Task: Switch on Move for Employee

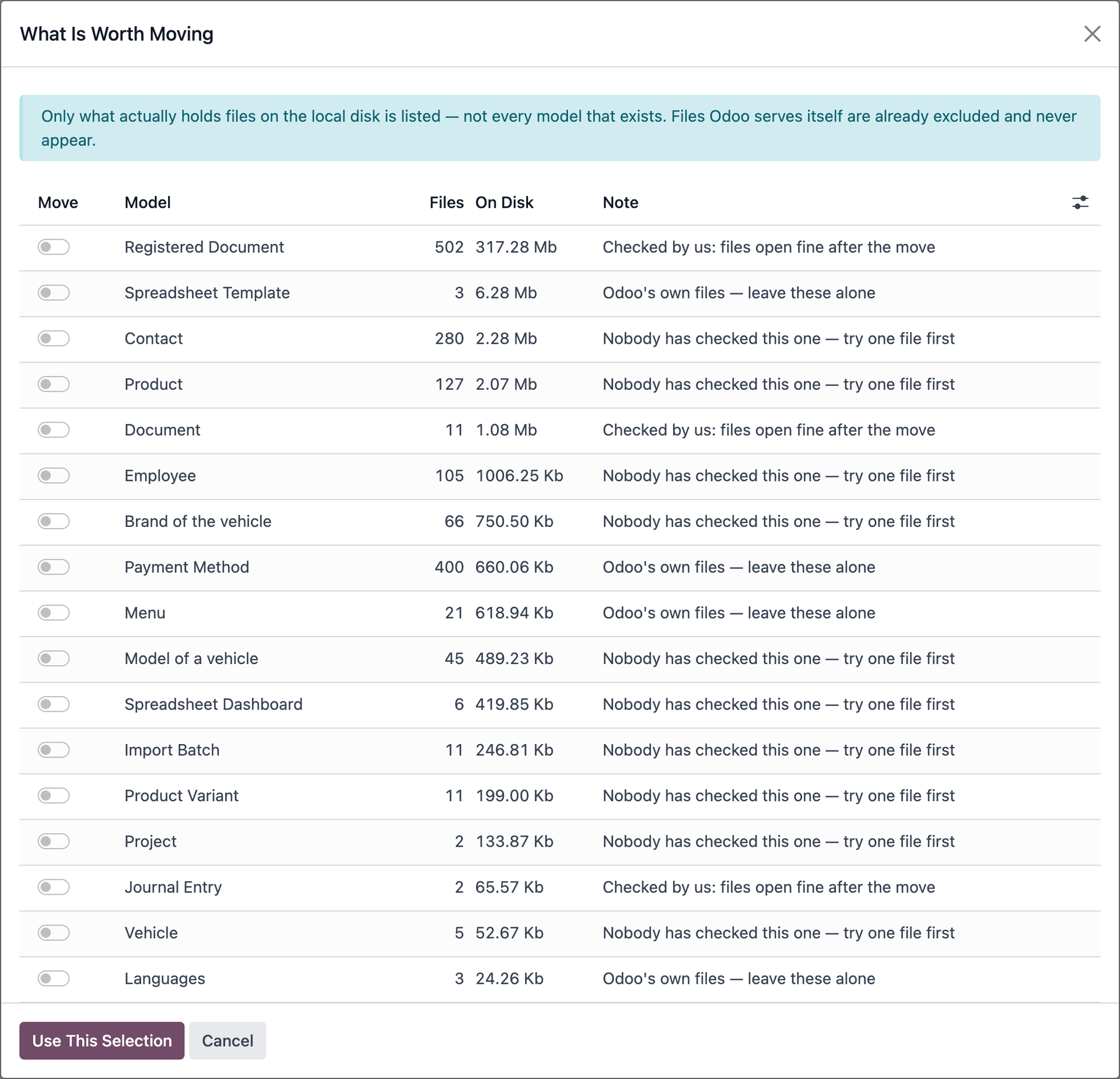Action: [x=54, y=476]
